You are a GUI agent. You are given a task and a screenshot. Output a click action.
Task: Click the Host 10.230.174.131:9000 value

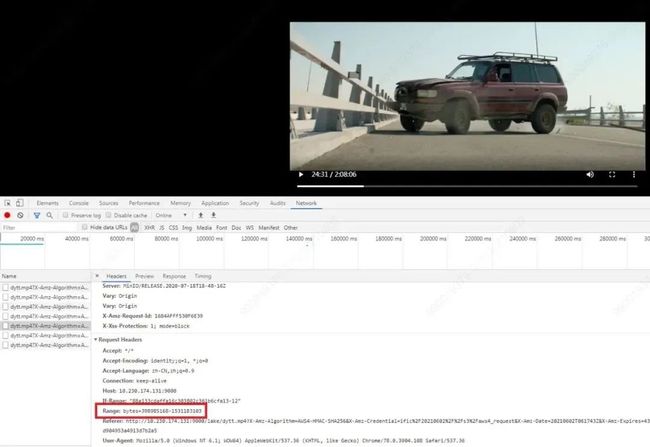147,391
